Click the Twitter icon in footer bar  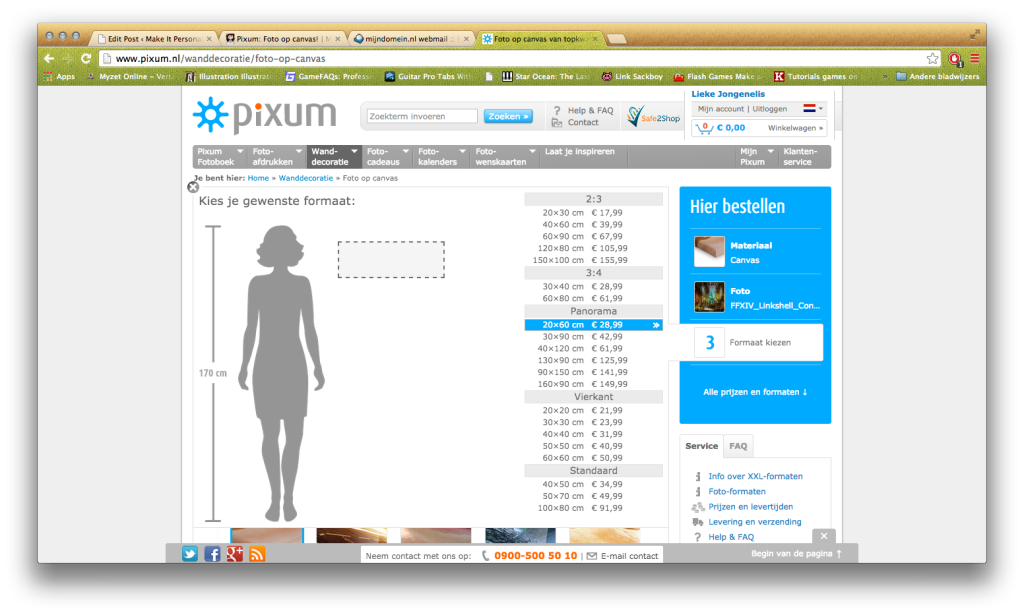[190, 554]
